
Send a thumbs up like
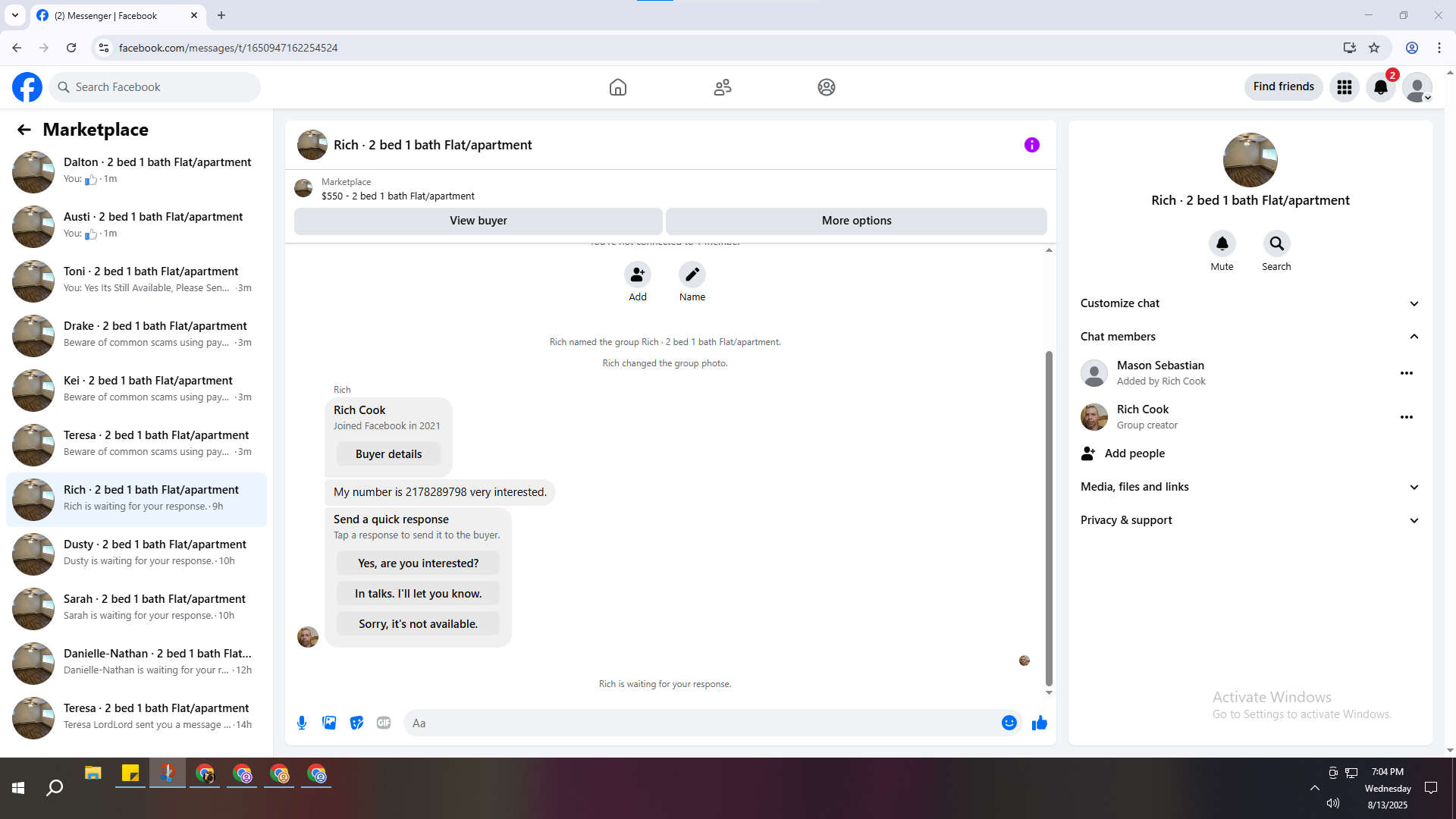[1039, 723]
